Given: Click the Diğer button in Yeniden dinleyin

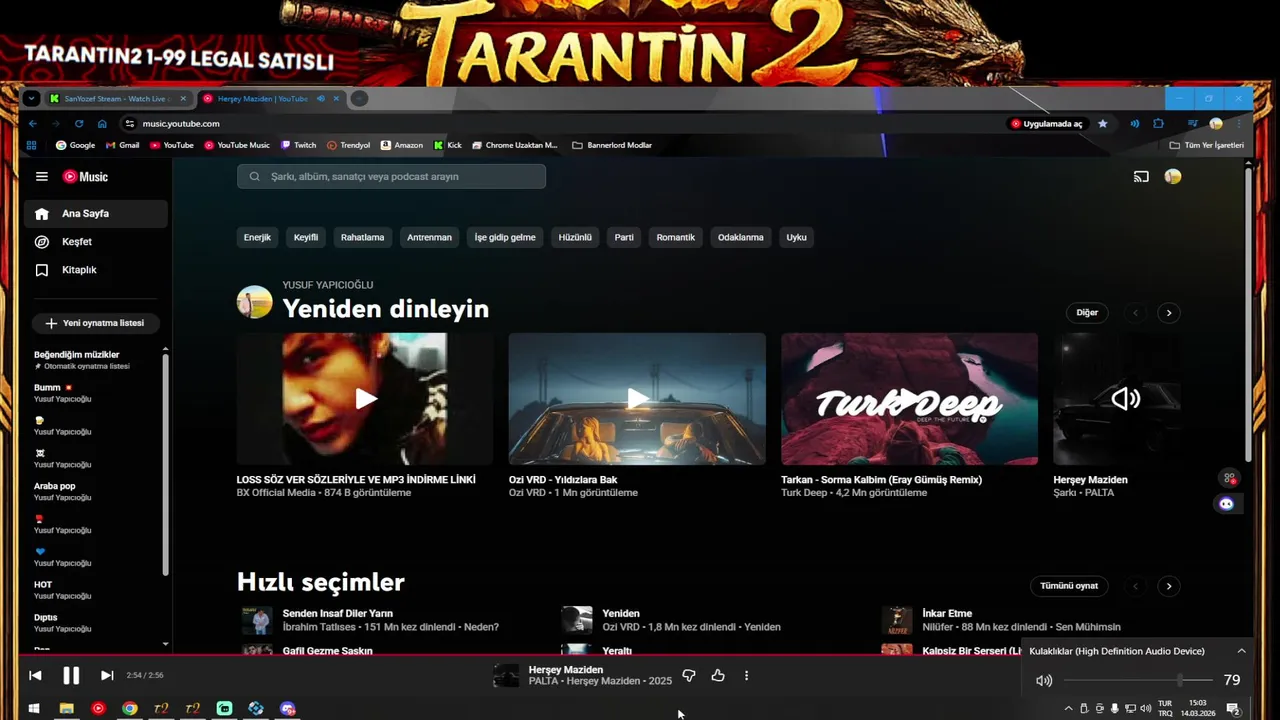Looking at the screenshot, I should [x=1087, y=313].
